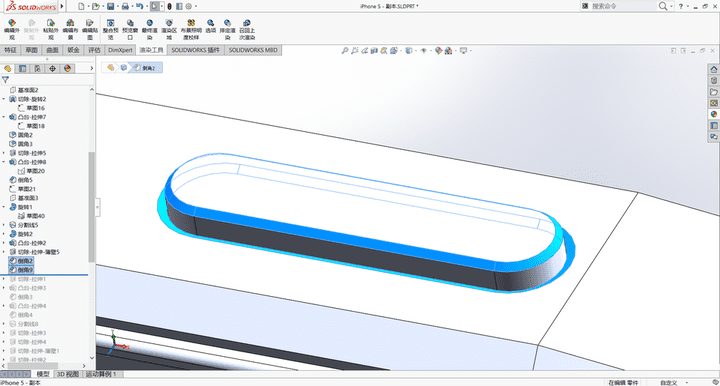
Task: Expand the 切除-拉伸-薄壁5 tree node
Action: [4, 252]
